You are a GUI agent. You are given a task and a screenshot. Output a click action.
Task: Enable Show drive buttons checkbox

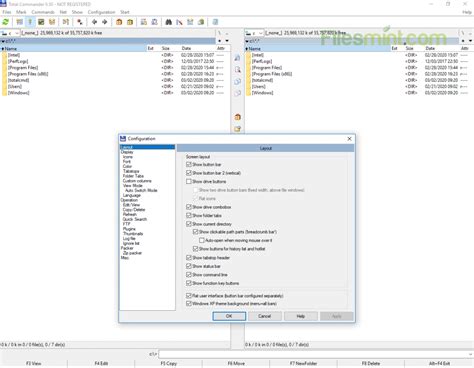pyautogui.click(x=189, y=181)
